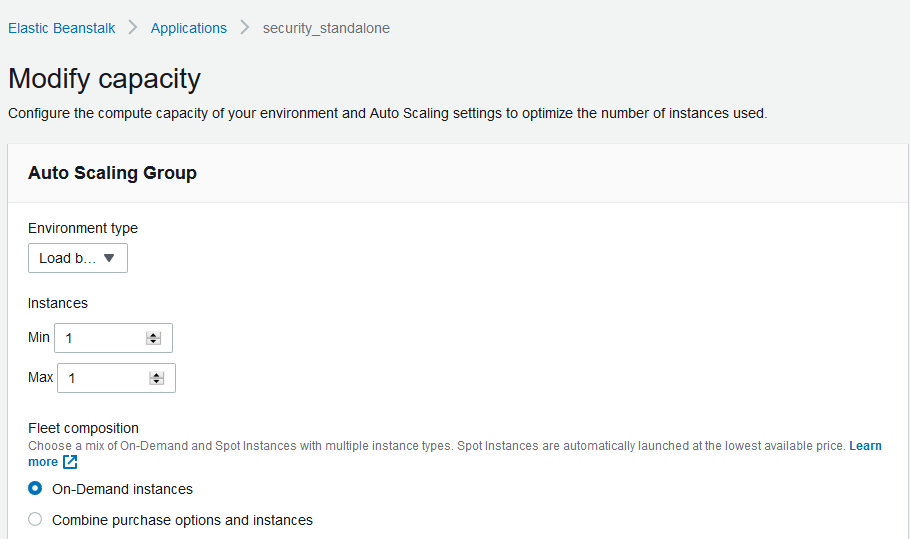Click the Modify capacity page title
Screen dimensions: 910x539
(x=104, y=79)
